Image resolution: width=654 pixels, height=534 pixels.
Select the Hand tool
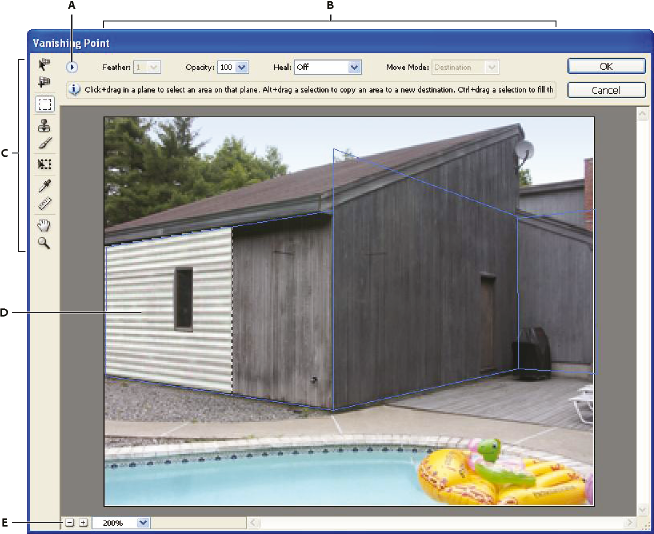point(44,225)
